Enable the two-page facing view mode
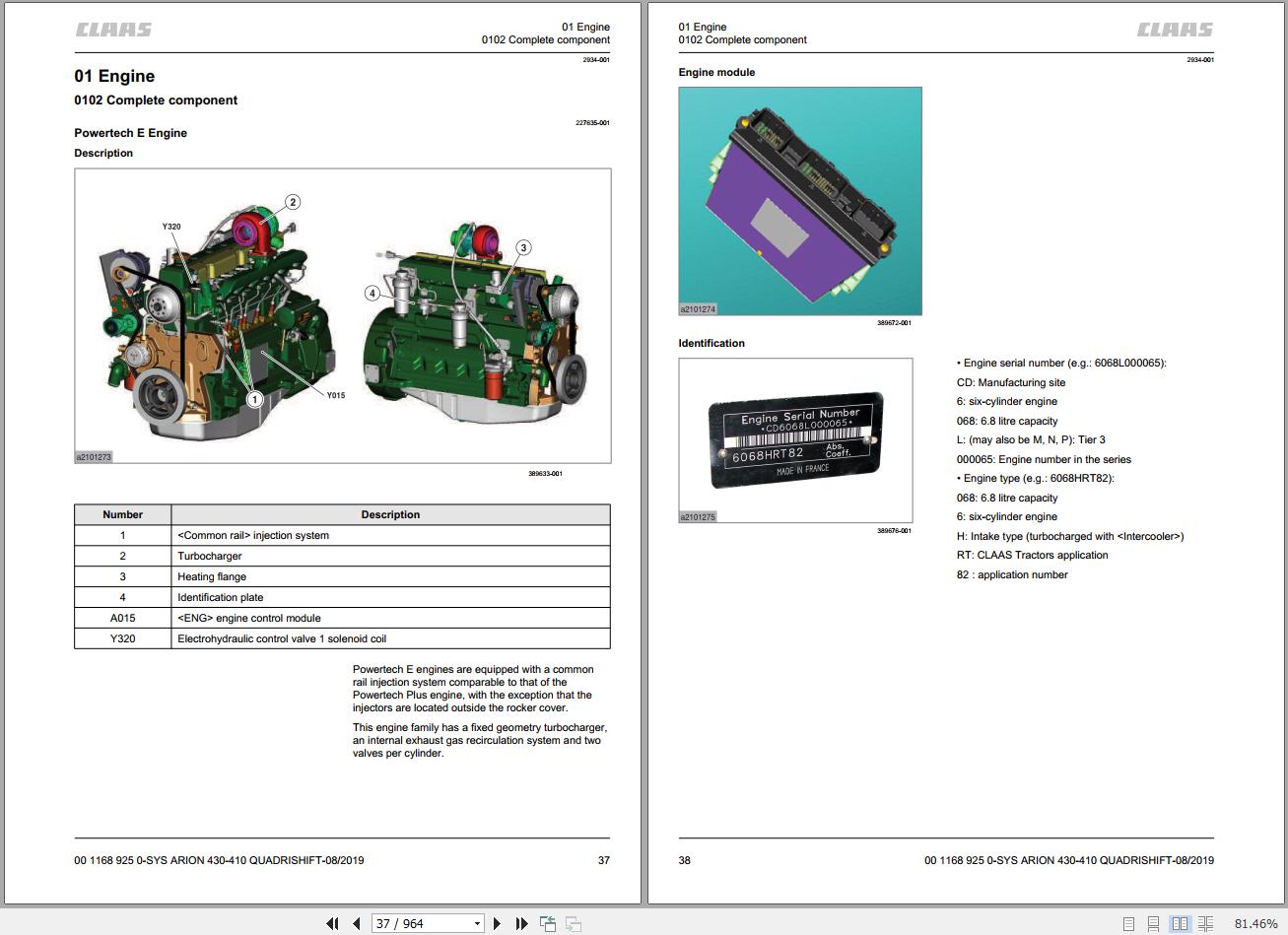 click(1180, 923)
